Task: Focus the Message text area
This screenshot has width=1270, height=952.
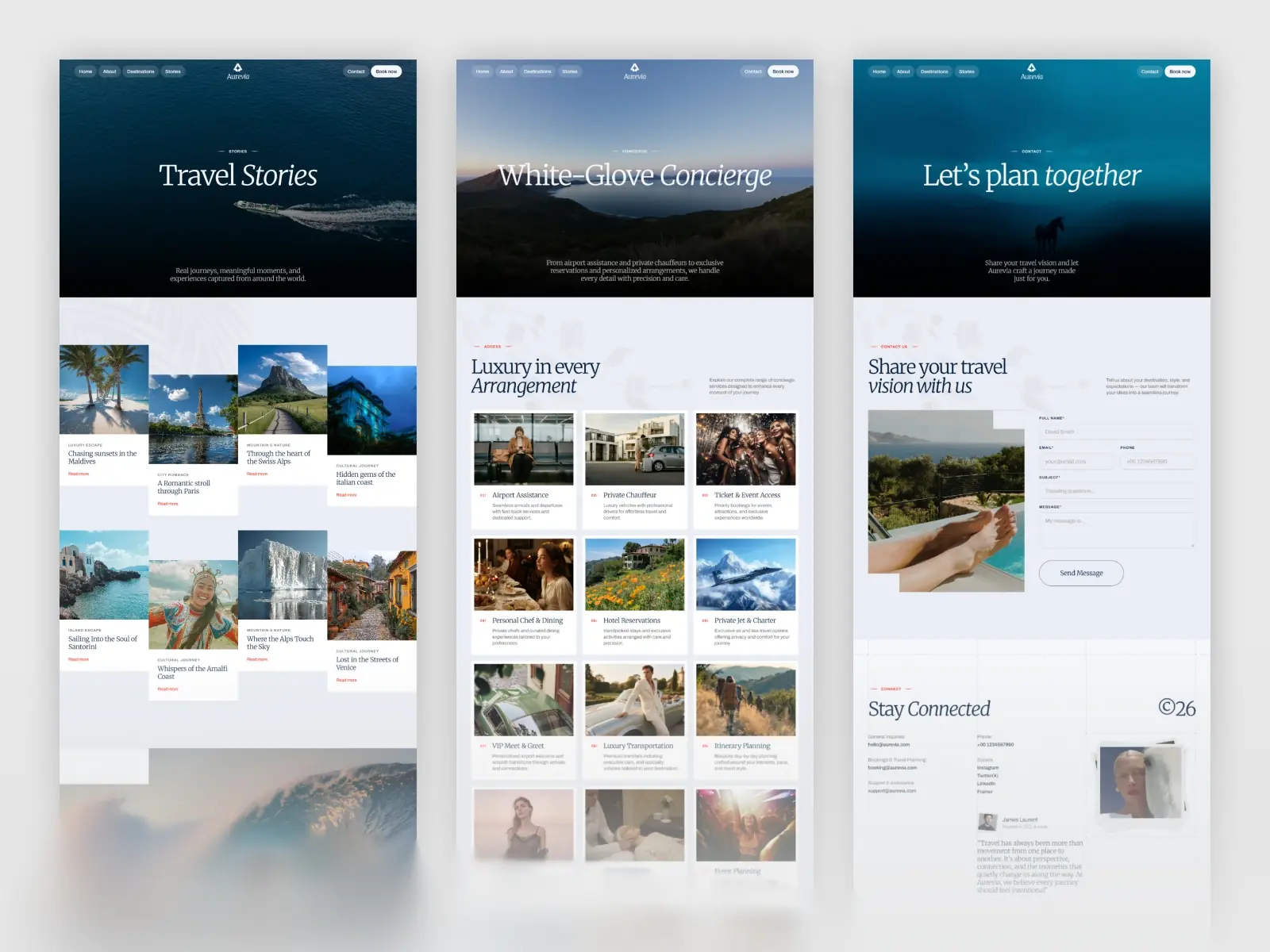Action: (1117, 530)
